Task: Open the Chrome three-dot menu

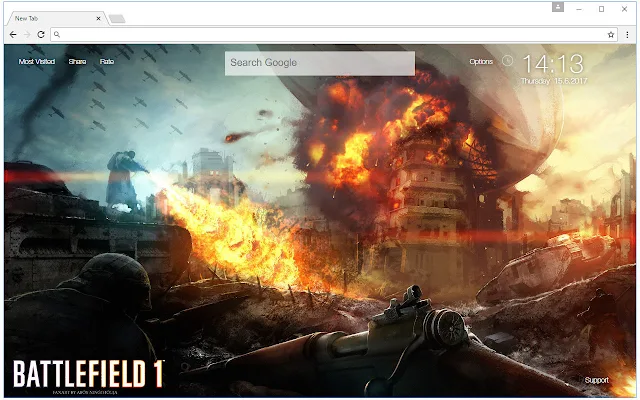Action: click(x=627, y=35)
